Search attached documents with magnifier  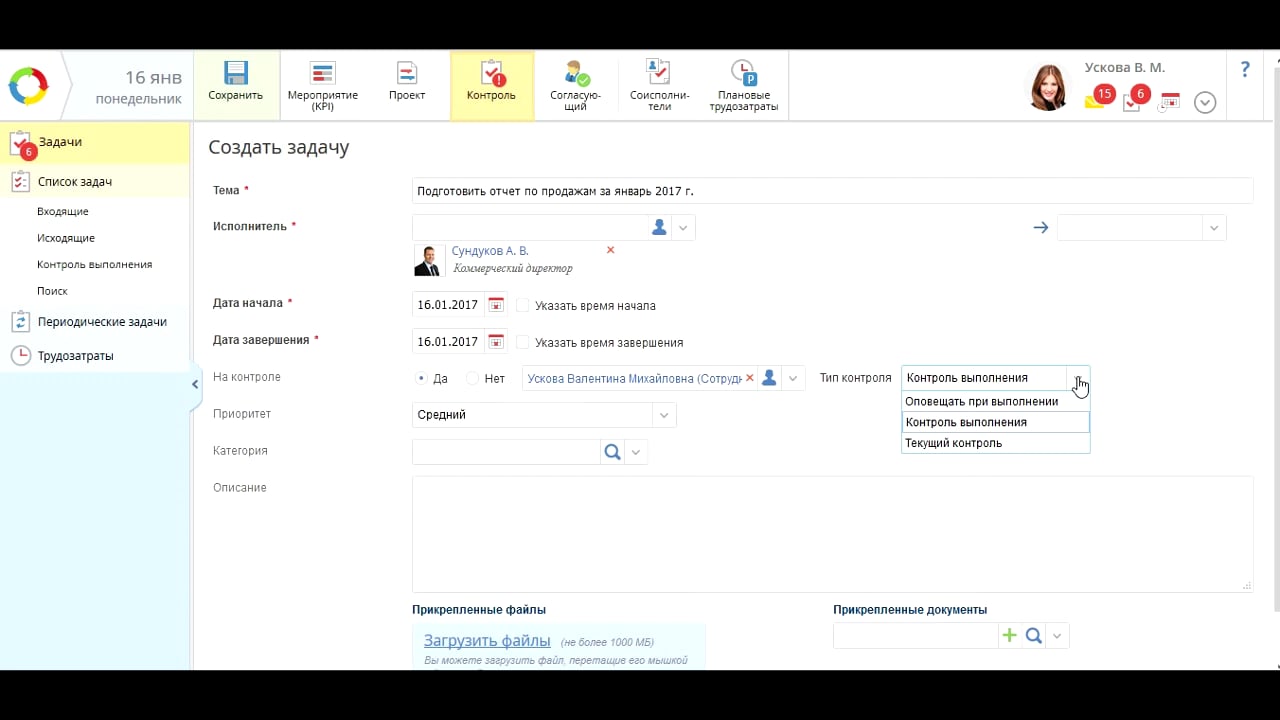[1034, 635]
